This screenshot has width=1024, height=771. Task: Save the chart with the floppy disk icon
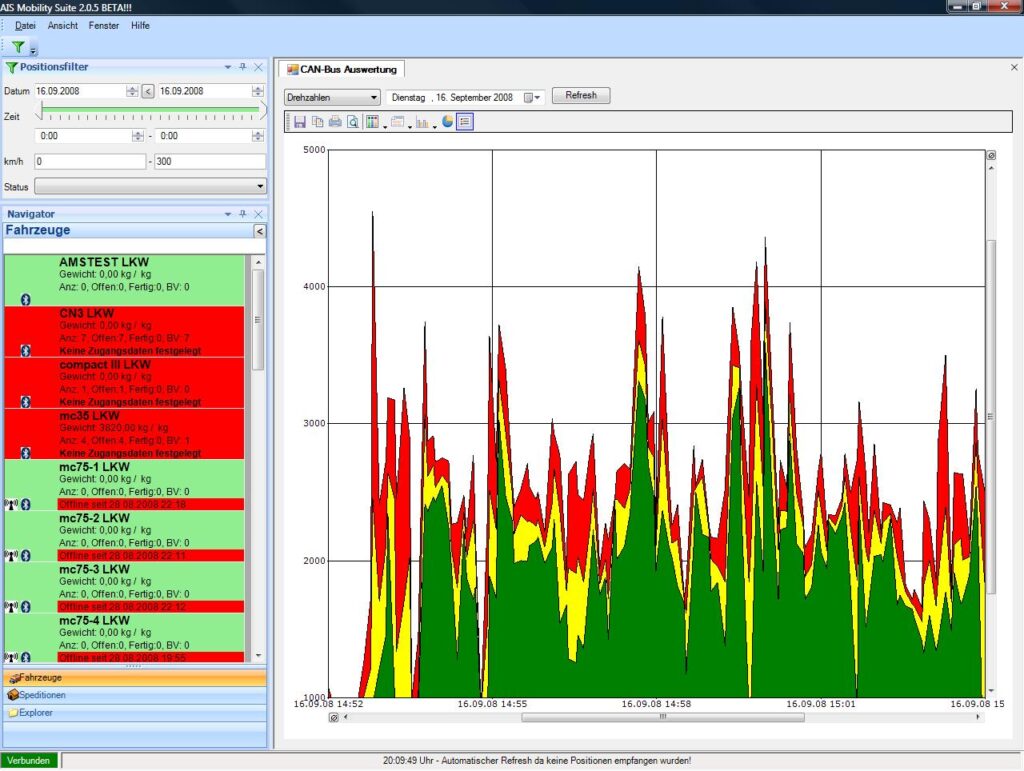pos(300,122)
